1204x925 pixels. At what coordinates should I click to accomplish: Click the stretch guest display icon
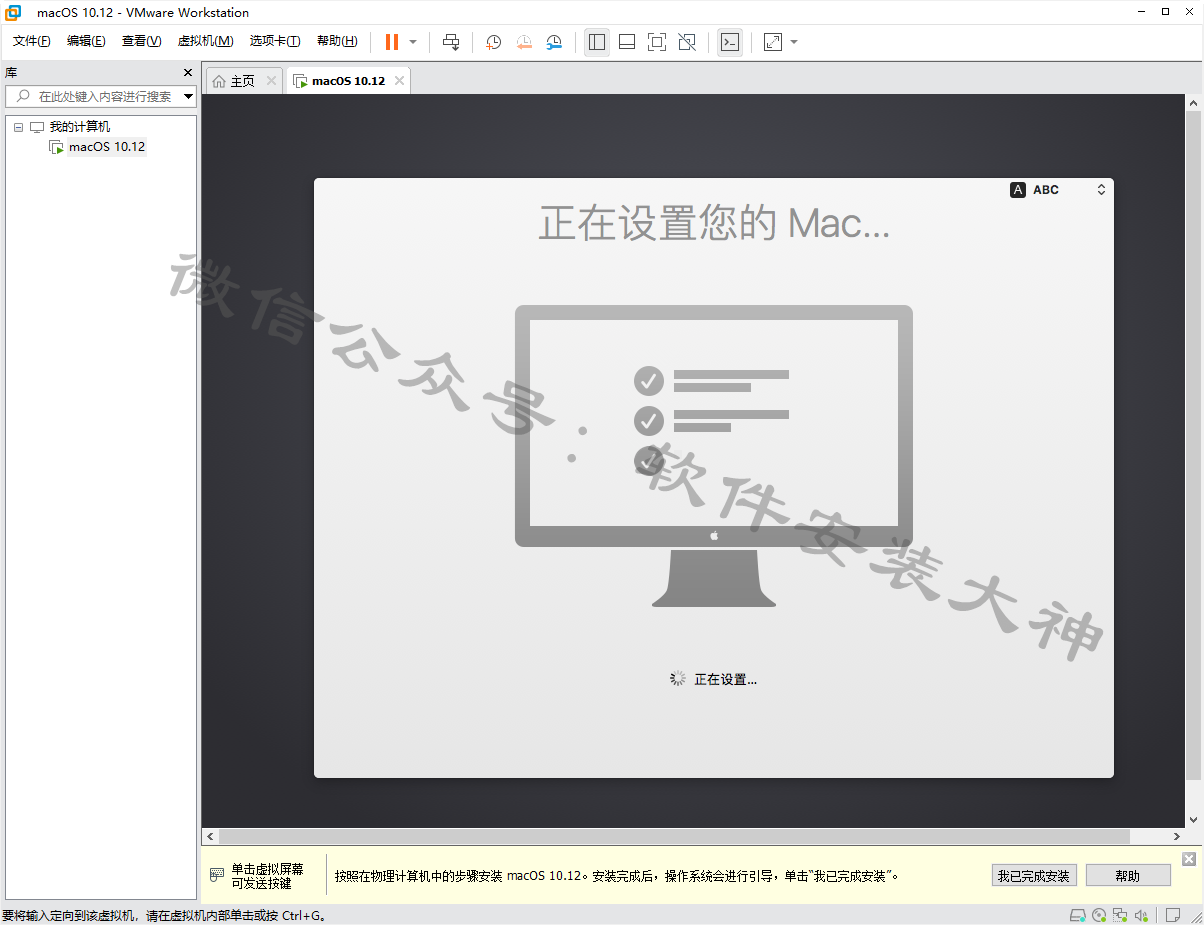tap(773, 42)
